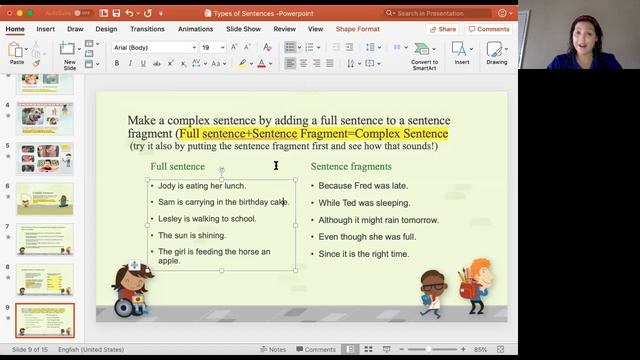Image resolution: width=640 pixels, height=360 pixels.
Task: Fit slide to current window
Action: (500, 349)
